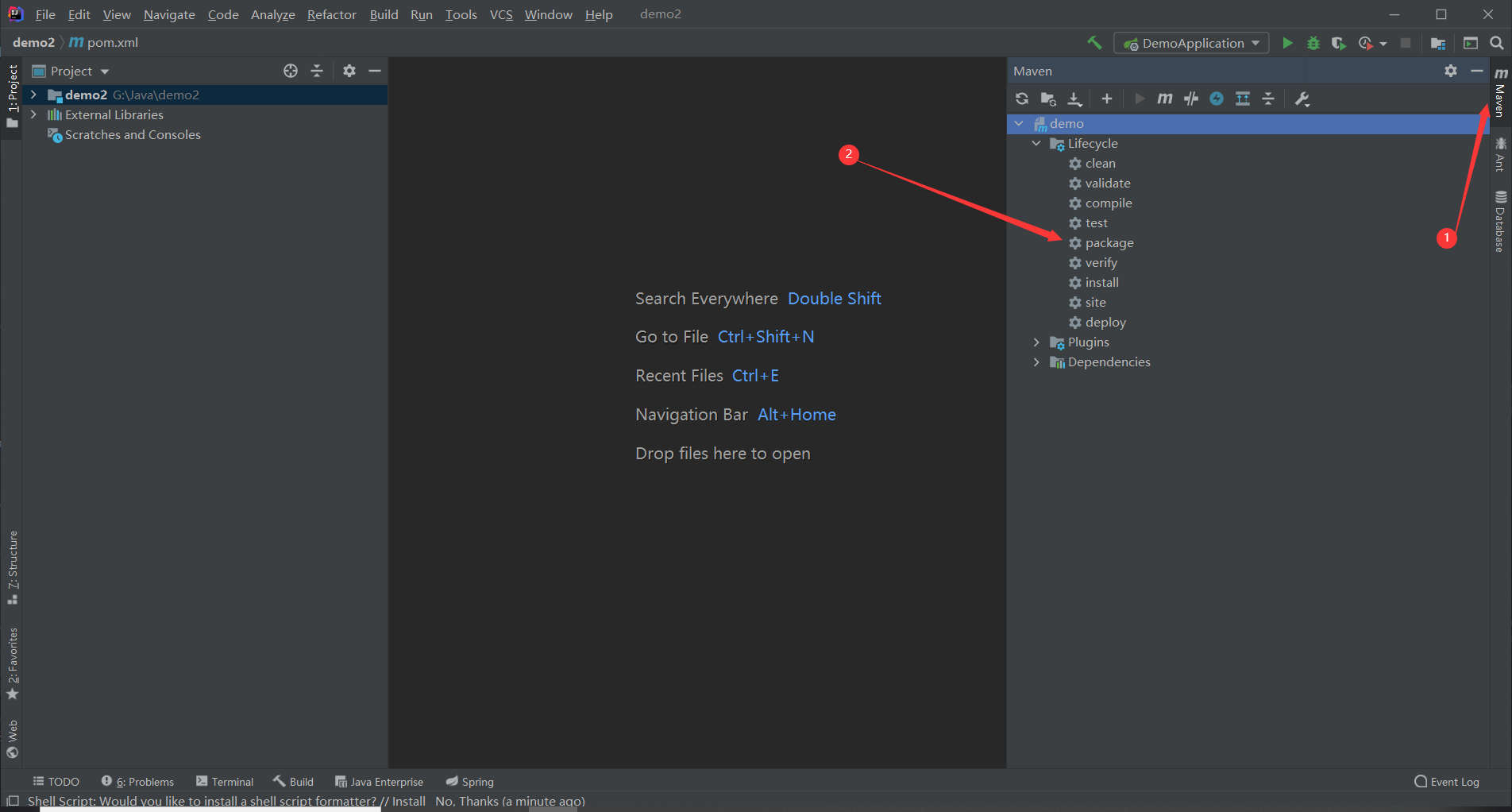Open the Problems tool window

pyautogui.click(x=137, y=782)
